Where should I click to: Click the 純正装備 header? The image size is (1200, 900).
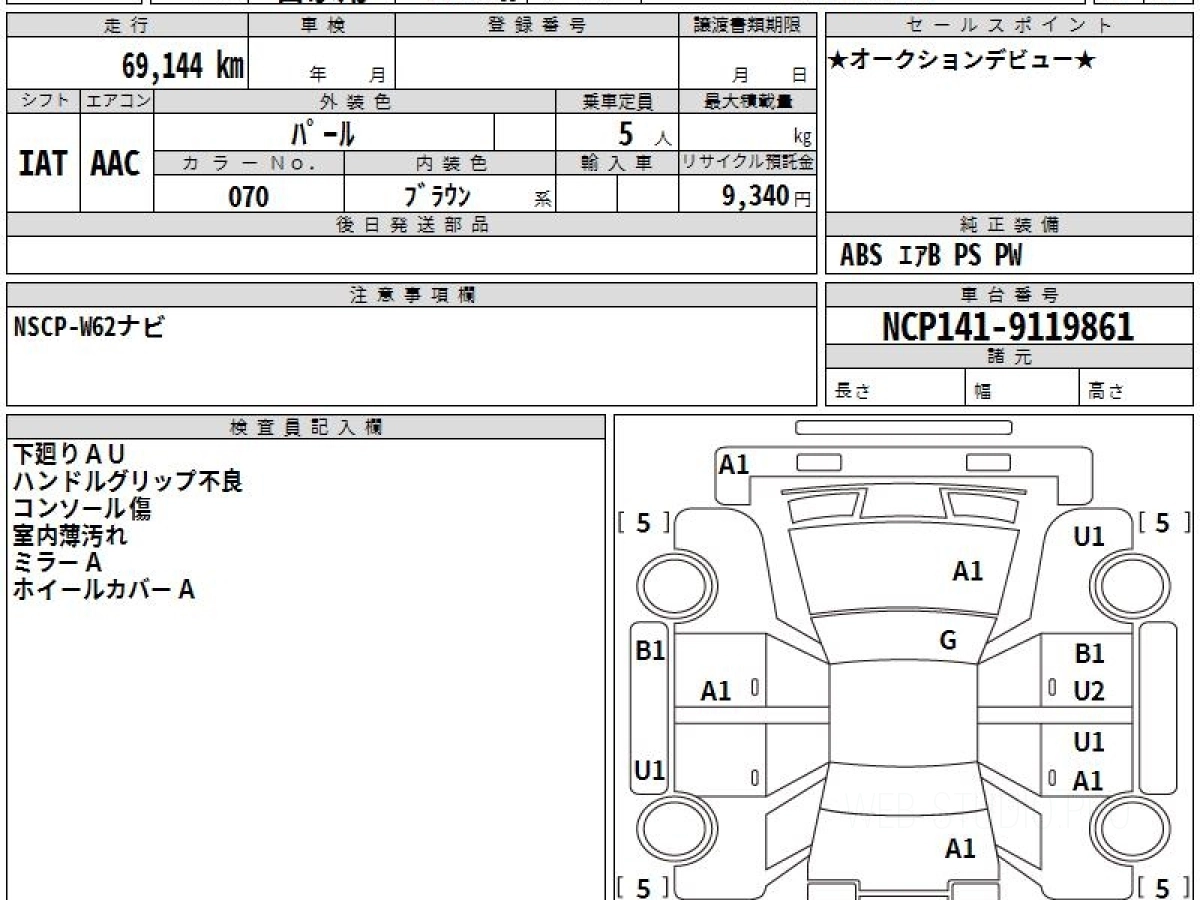1010,225
